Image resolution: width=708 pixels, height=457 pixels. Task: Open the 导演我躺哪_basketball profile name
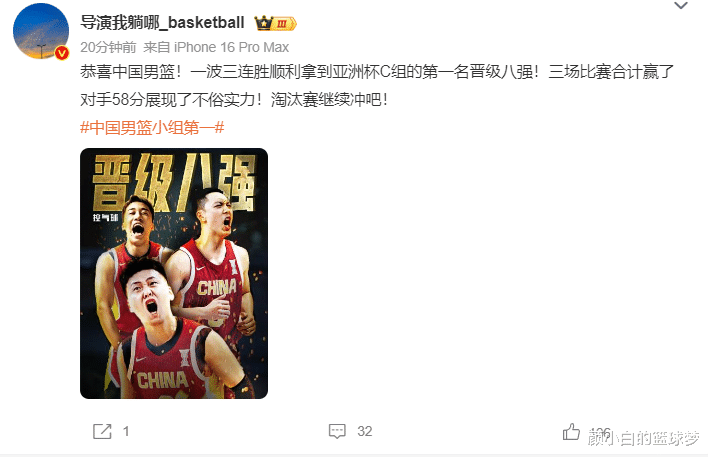(162, 22)
